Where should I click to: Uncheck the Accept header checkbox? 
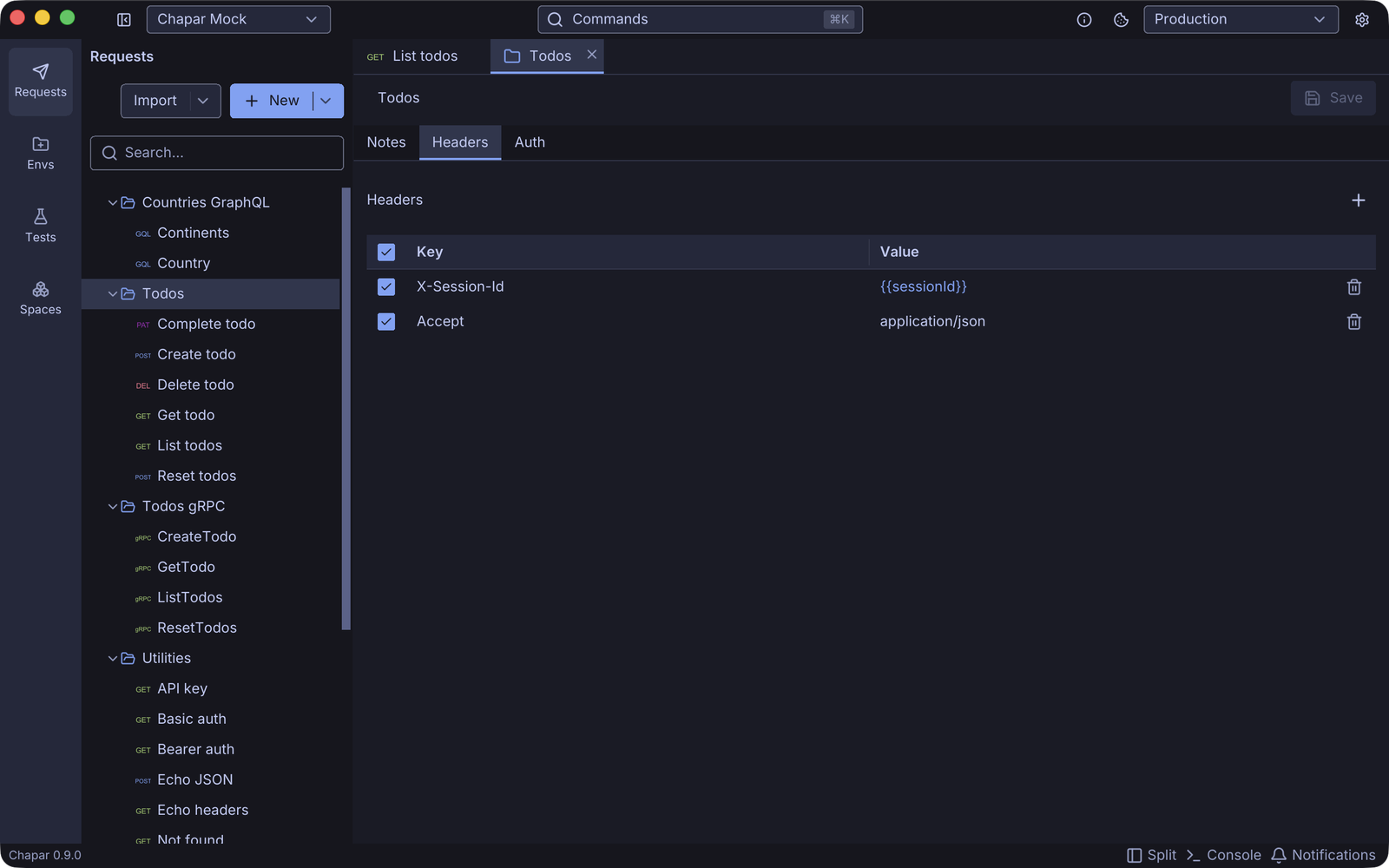386,321
